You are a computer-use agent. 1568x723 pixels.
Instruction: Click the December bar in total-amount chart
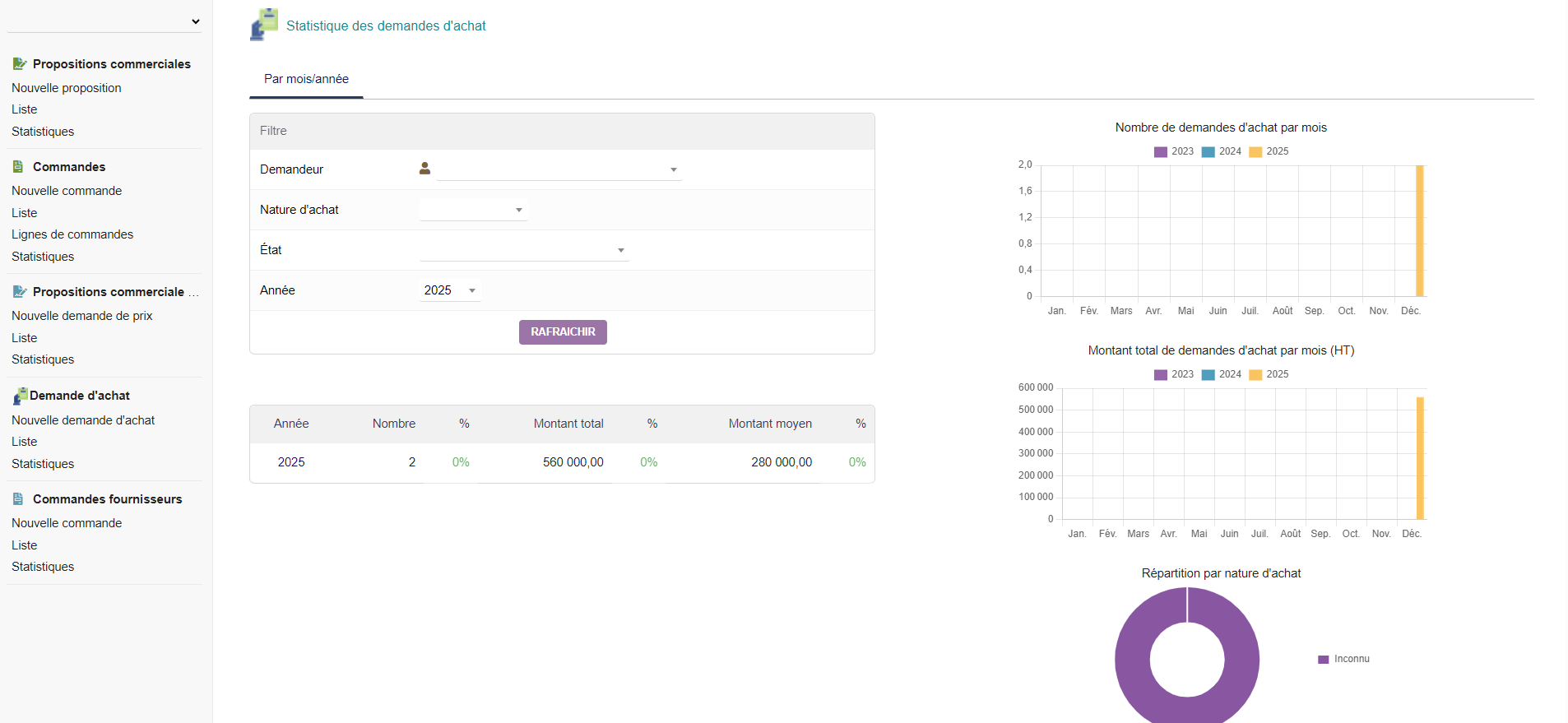[x=1420, y=458]
